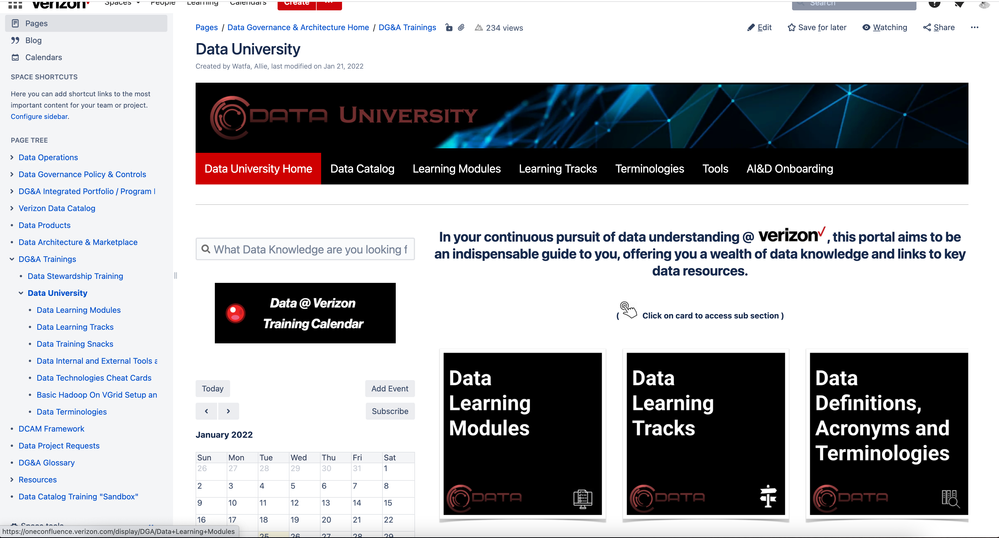Open Data Technologies Cheat Cards
Viewport: 999px width, 538px height.
tap(94, 378)
